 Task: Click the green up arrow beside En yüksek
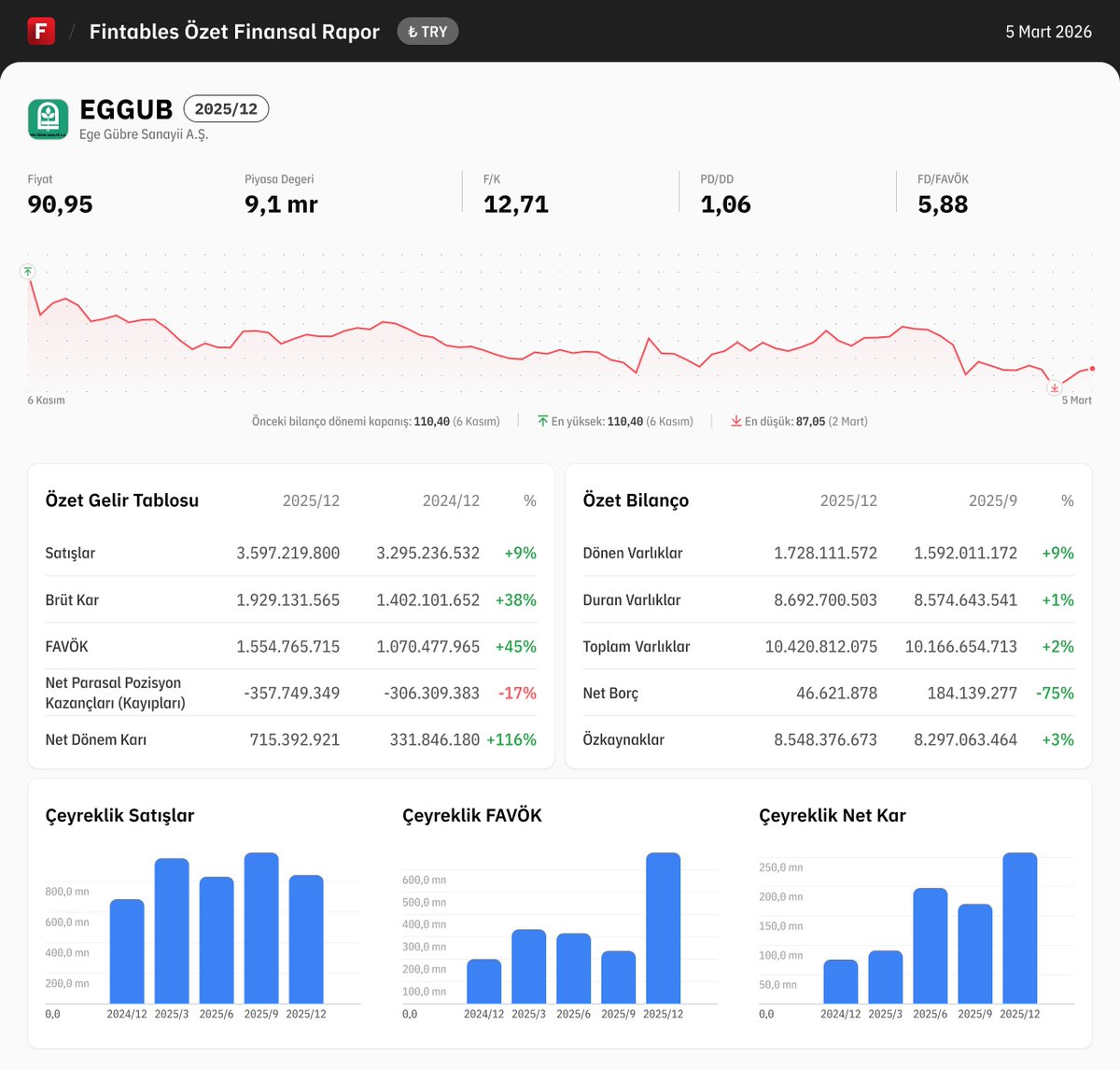coord(542,421)
